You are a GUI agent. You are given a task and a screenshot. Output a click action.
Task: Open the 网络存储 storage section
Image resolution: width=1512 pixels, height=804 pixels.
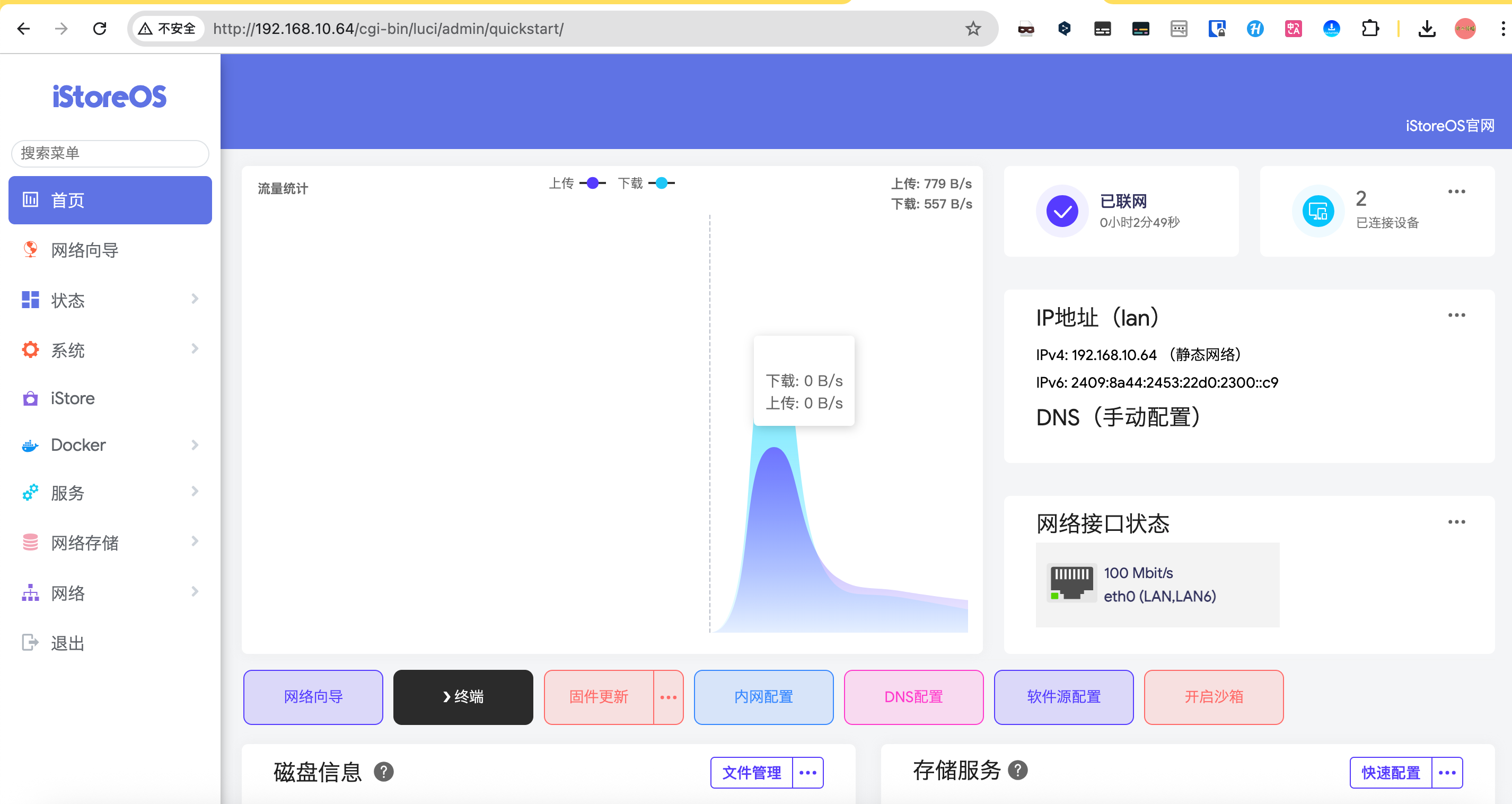[x=84, y=542]
